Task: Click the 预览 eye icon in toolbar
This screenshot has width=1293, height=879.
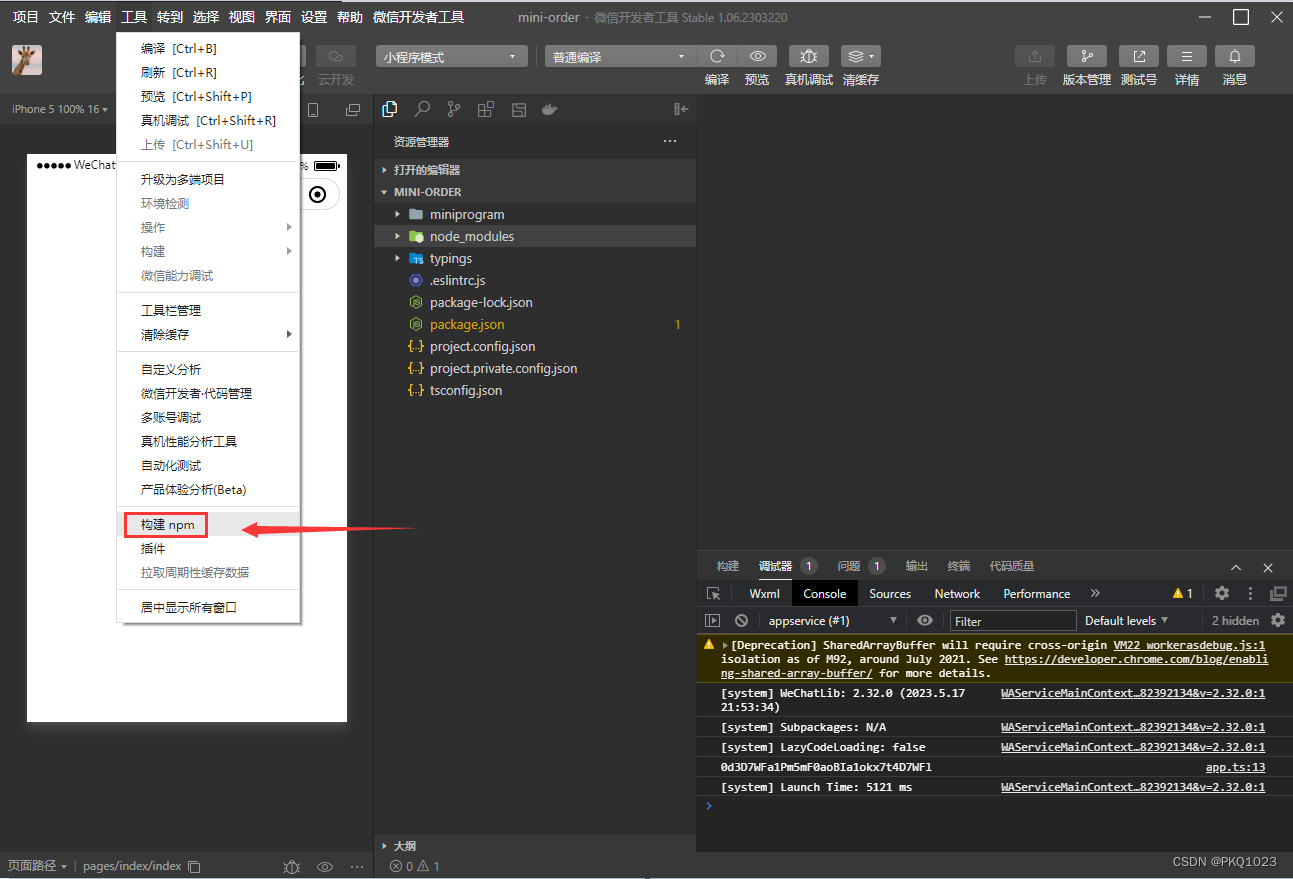Action: pos(757,57)
